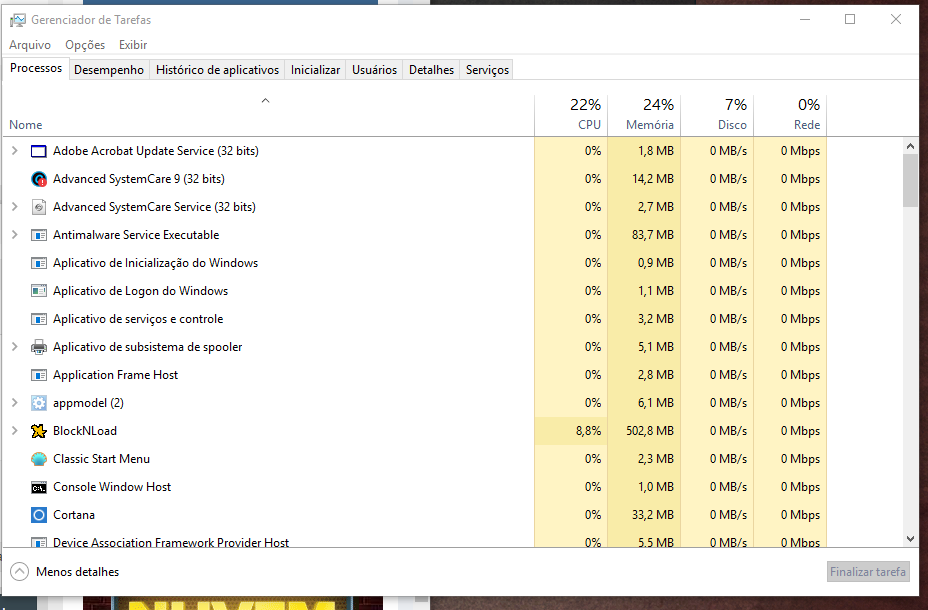Click the Advanced SystemCare 9 icon

coord(38,179)
